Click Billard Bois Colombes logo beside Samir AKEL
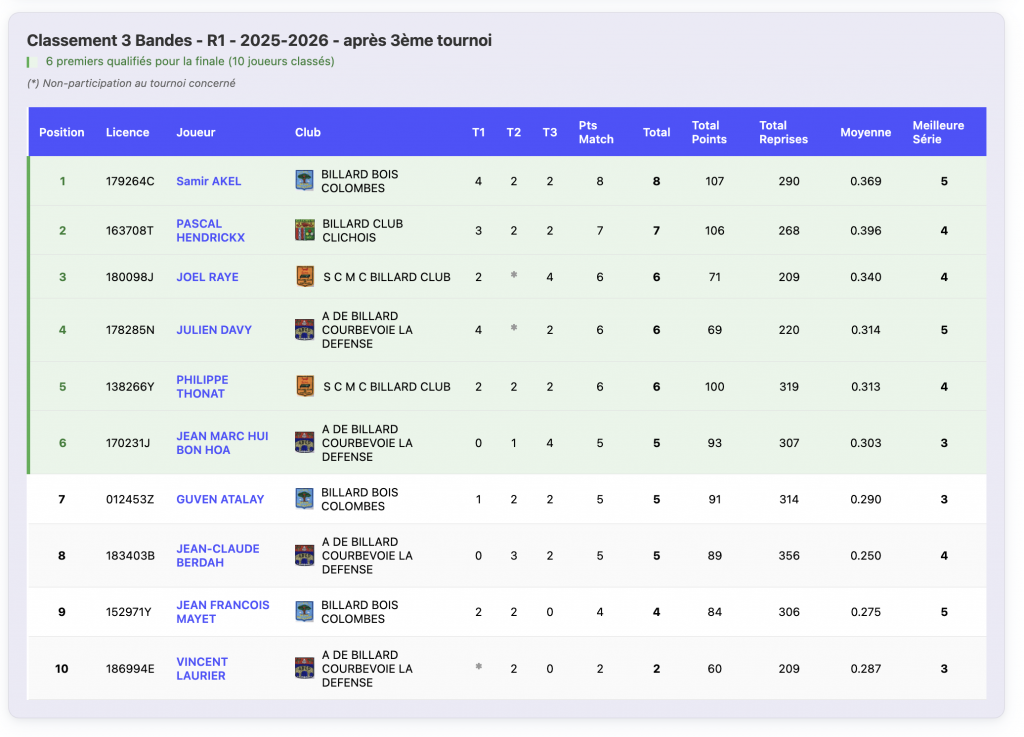The width and height of the screenshot is (1024, 737). 305,181
